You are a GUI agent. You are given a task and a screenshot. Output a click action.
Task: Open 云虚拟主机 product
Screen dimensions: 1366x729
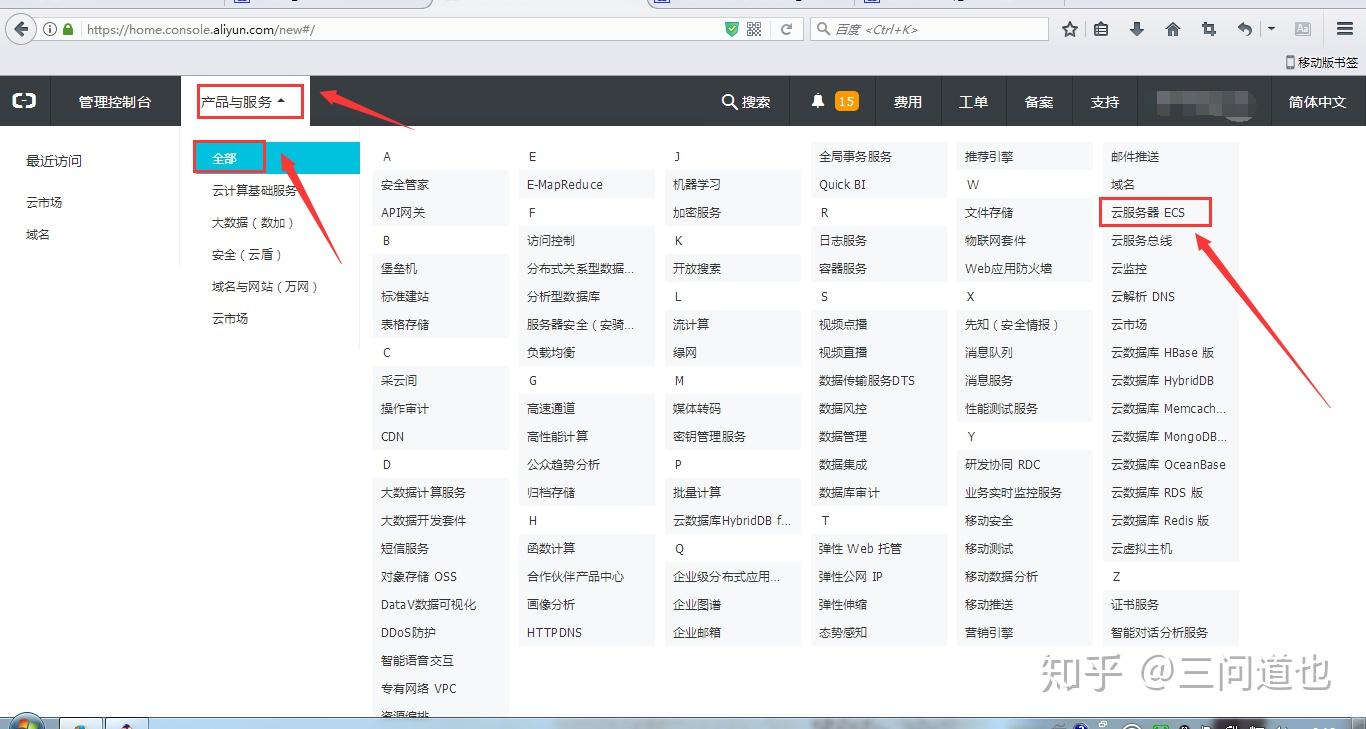(x=1142, y=548)
